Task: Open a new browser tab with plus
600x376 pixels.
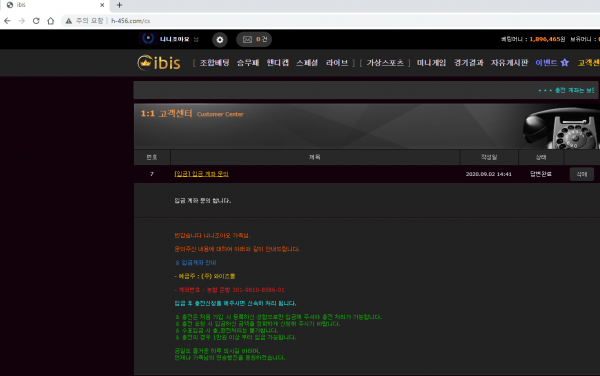Action: (x=119, y=5)
